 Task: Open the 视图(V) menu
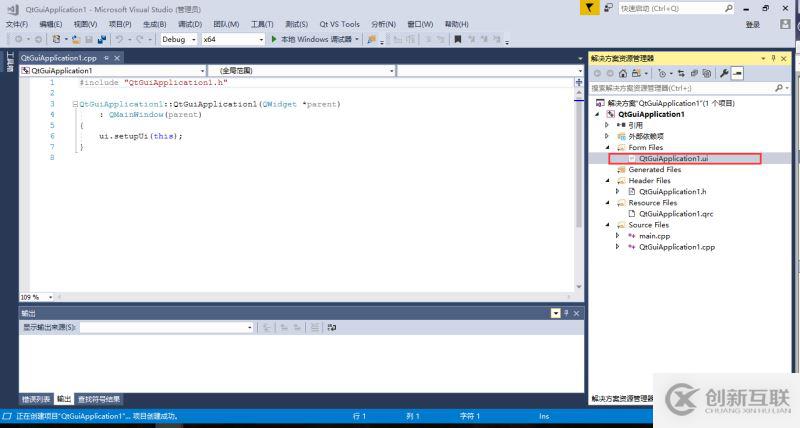coord(85,24)
